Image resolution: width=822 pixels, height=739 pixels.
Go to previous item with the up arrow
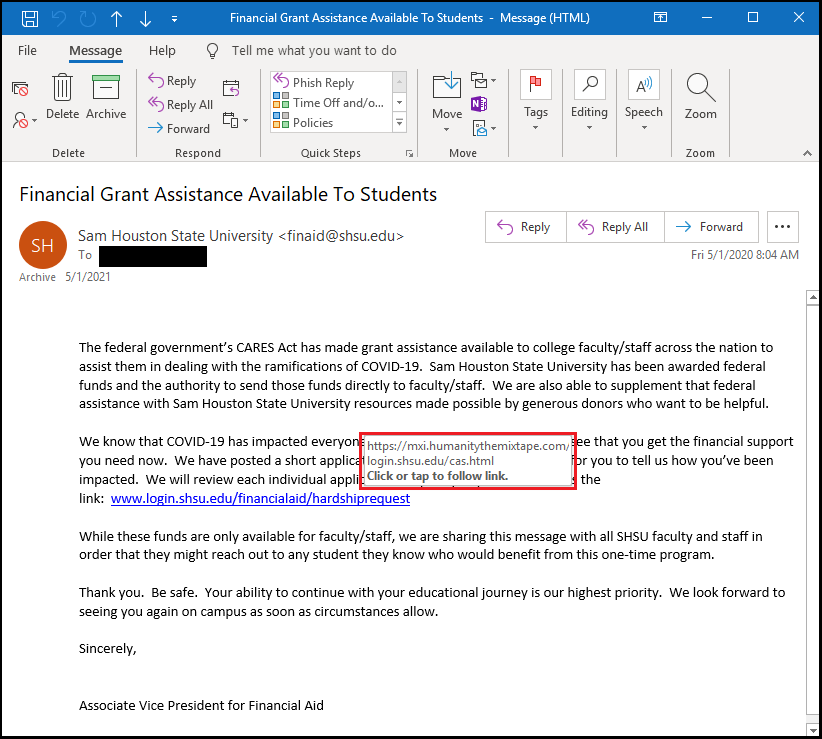[x=117, y=18]
